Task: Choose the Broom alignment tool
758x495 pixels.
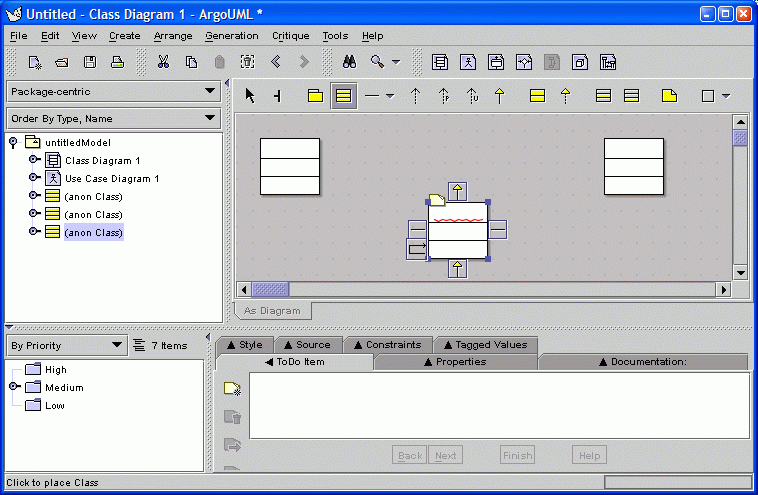Action: point(277,96)
